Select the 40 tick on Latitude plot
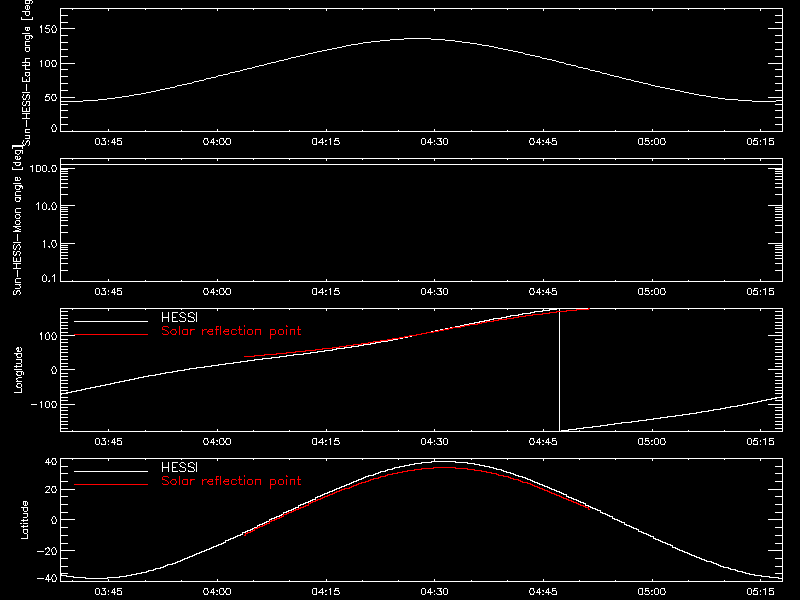Screen dimensions: 800x600 coord(51,462)
